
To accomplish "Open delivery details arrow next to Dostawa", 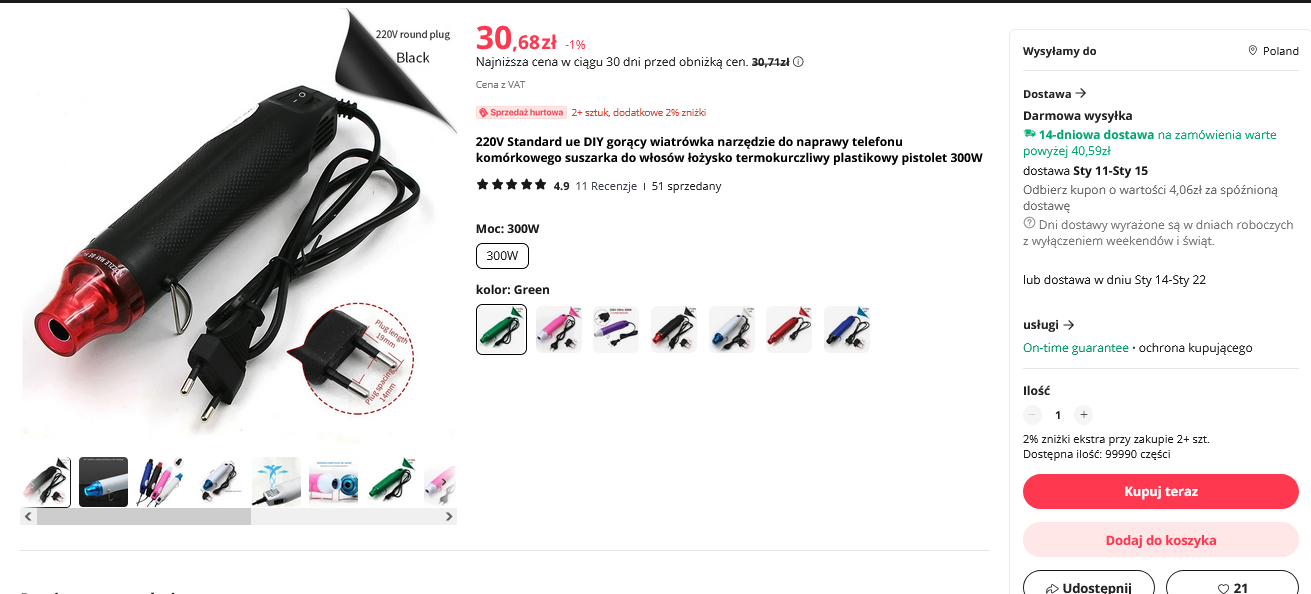I will (x=1080, y=94).
